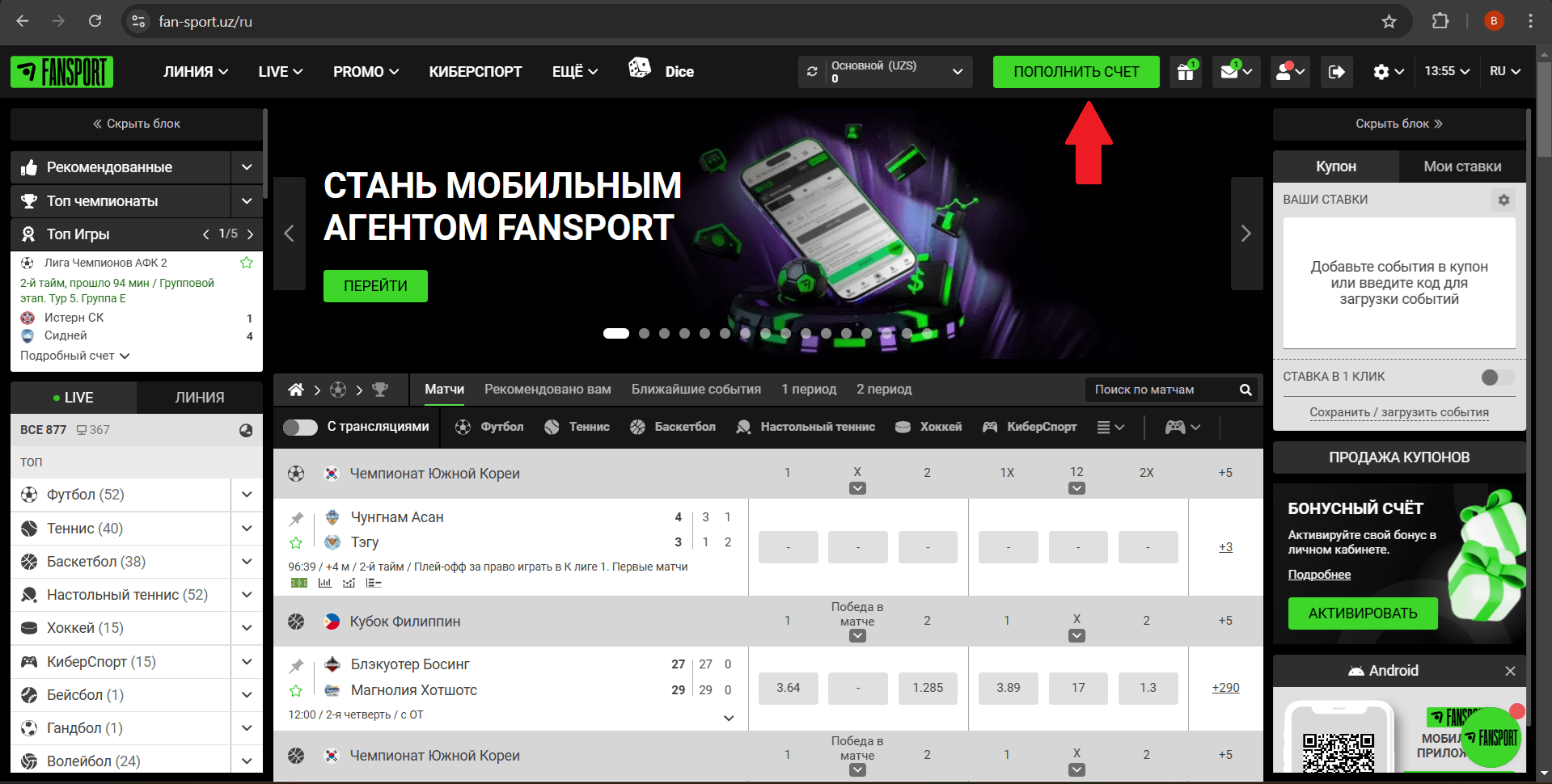Hide the left block via Скрыть блок

(137, 124)
